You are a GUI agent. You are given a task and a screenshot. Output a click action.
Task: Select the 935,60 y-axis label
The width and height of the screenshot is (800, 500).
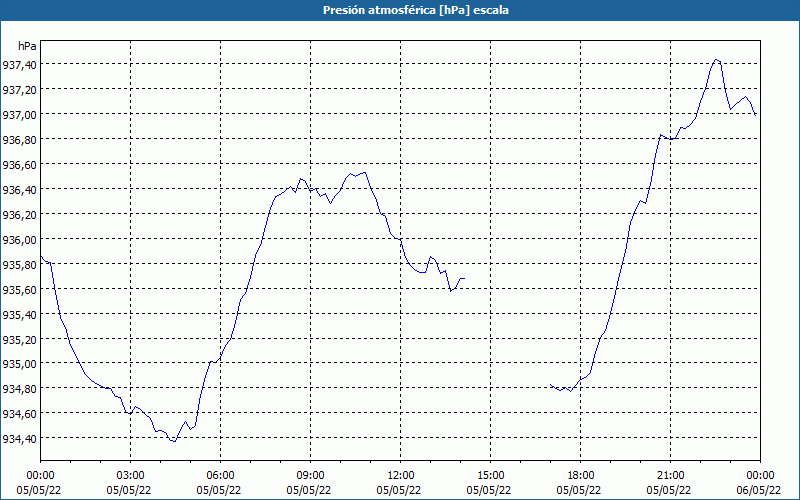click(x=19, y=289)
